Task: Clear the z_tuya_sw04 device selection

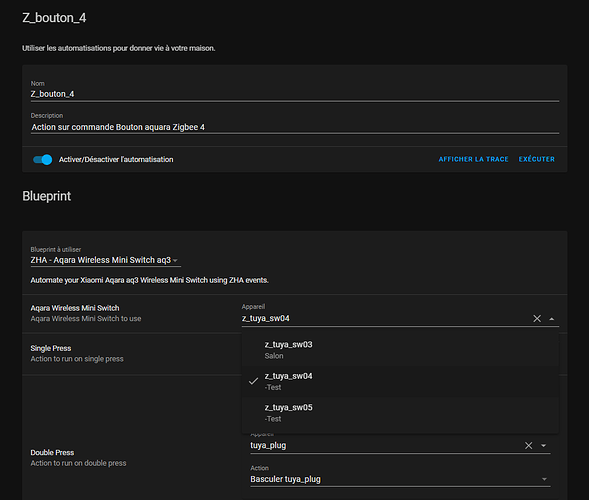Action: [x=537, y=319]
